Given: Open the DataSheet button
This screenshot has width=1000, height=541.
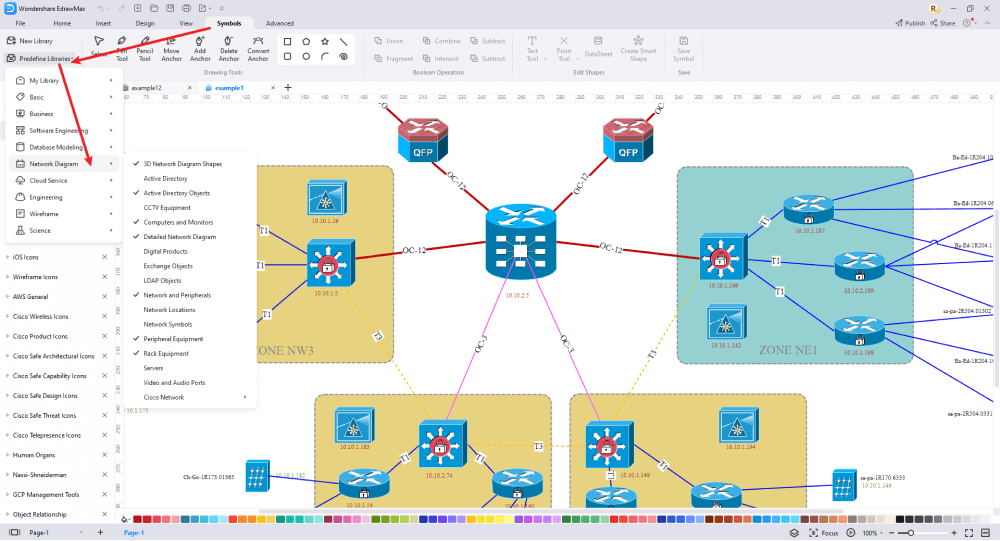Looking at the screenshot, I should (598, 47).
